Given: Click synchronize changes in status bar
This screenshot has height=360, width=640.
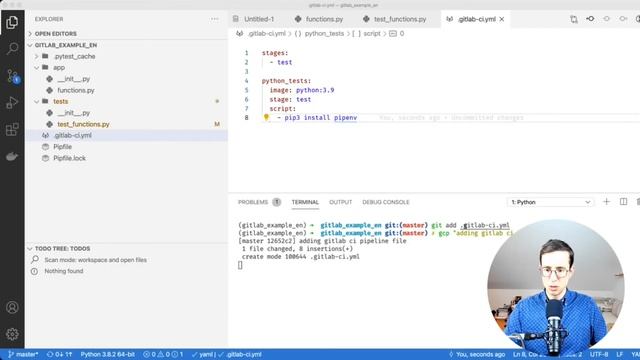Looking at the screenshot, I should coord(59,354).
